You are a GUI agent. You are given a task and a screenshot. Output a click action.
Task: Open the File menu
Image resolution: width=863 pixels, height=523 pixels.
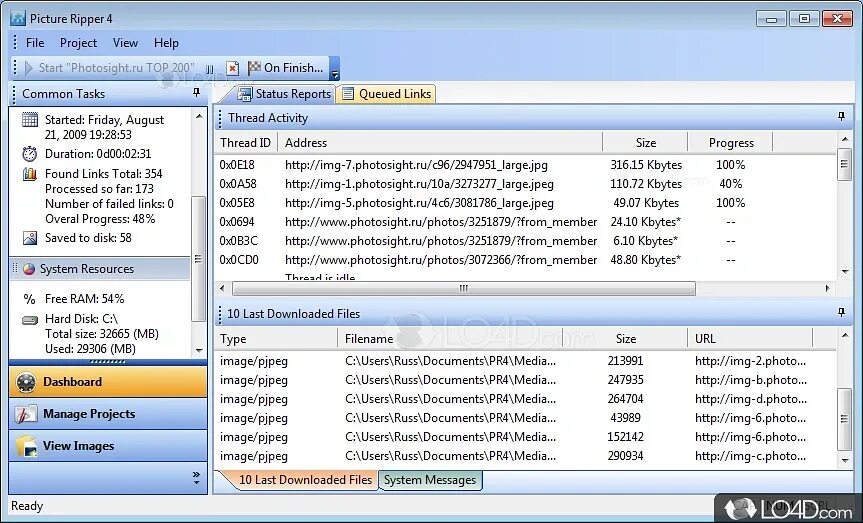pyautogui.click(x=35, y=43)
